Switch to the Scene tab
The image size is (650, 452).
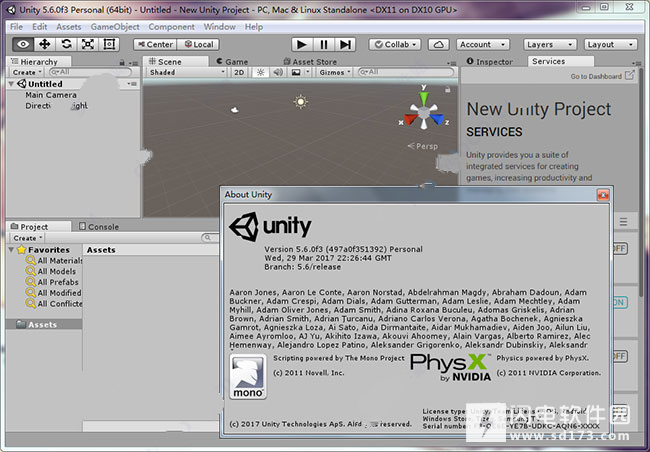click(x=175, y=61)
